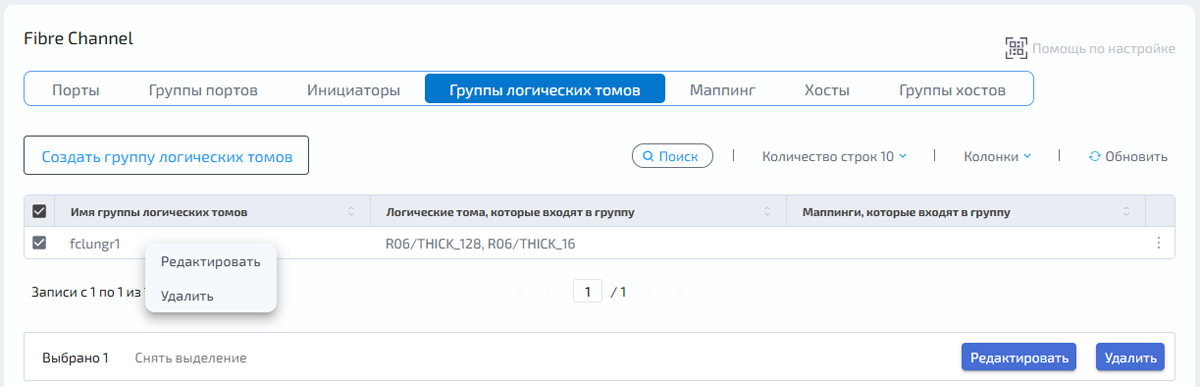Screen dimensions: 1200x387
Task: Click Создать группу логических томов button
Action: [x=166, y=157]
